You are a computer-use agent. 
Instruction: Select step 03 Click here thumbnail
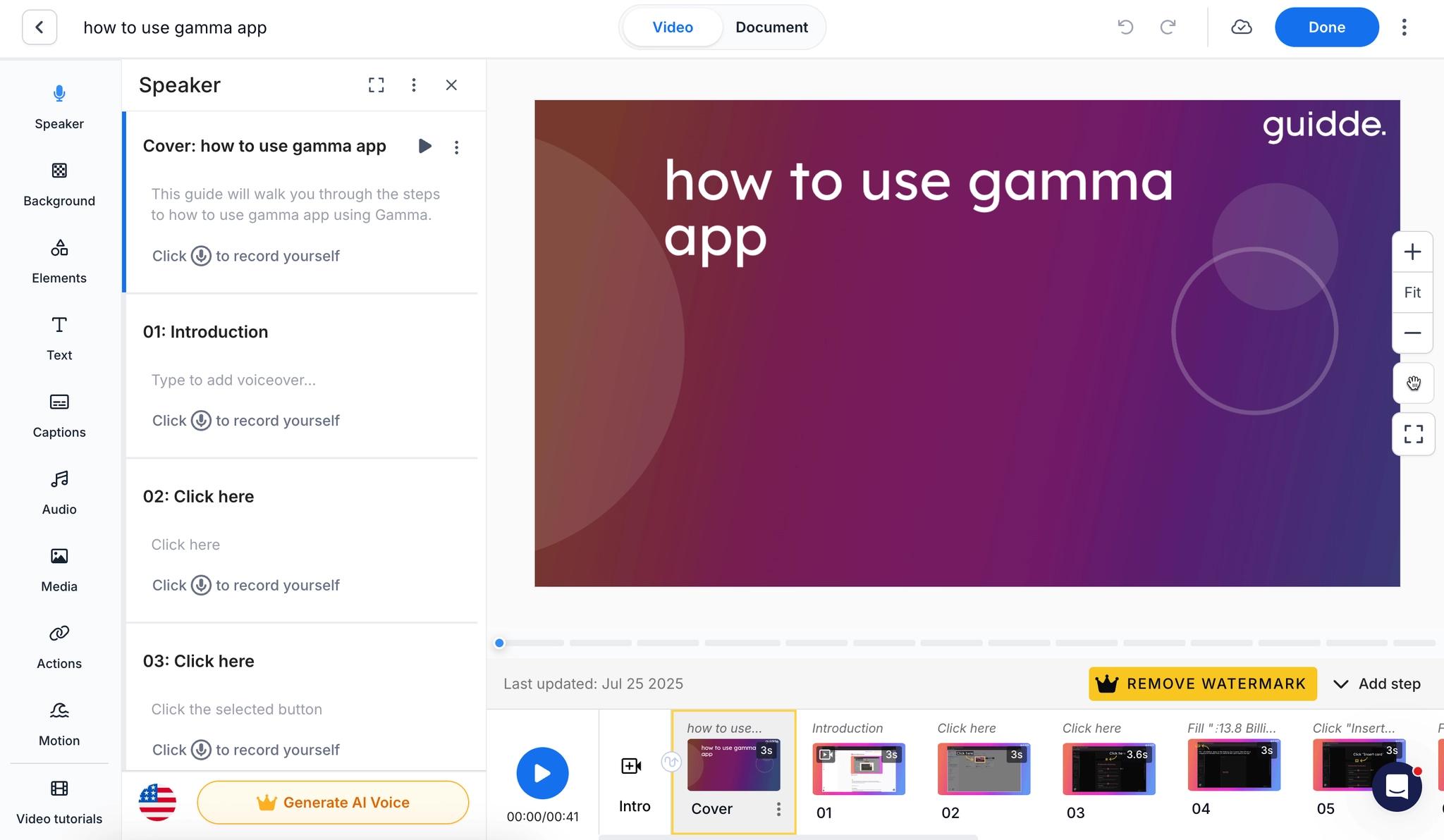click(1109, 768)
